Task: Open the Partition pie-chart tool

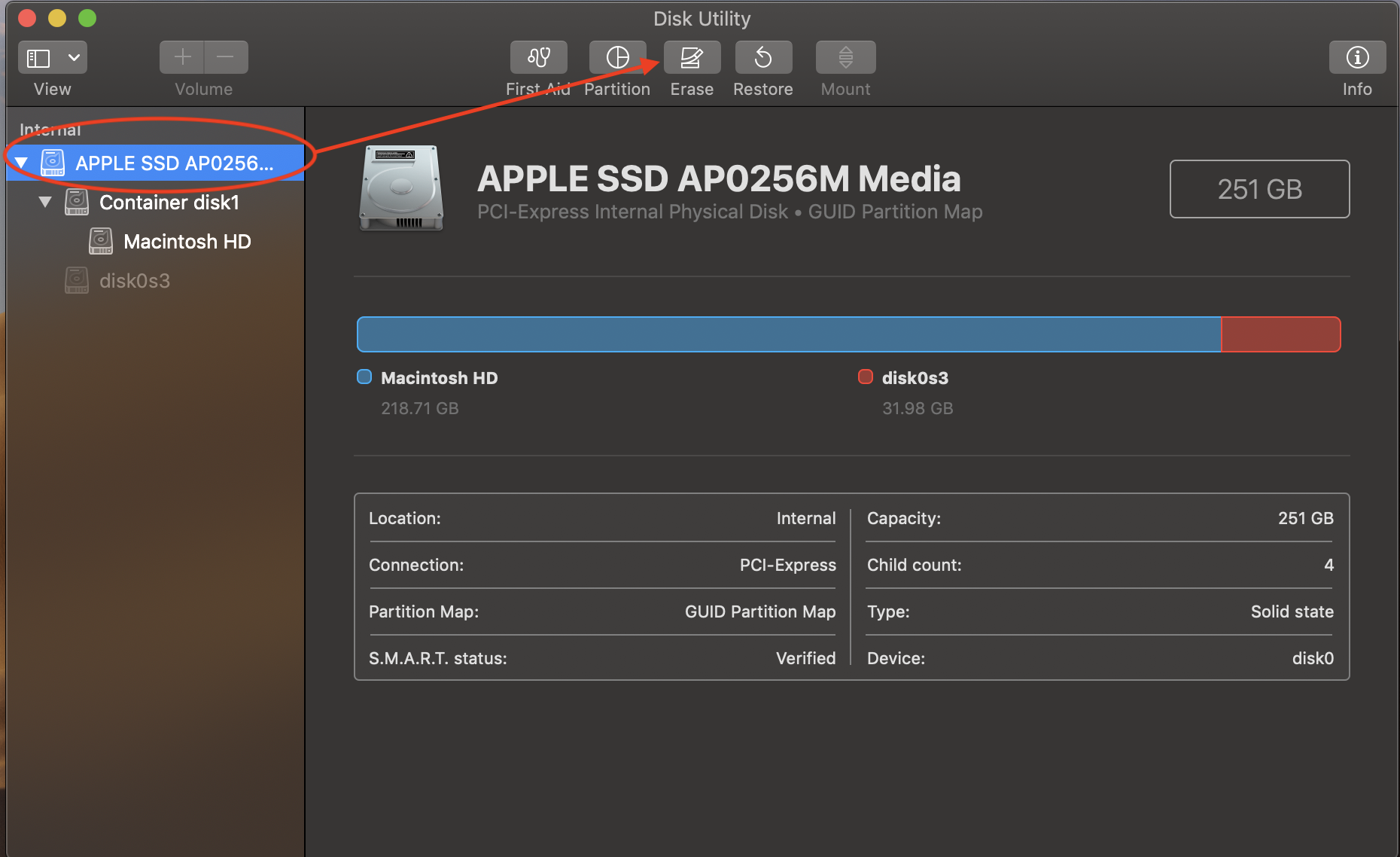Action: click(617, 57)
